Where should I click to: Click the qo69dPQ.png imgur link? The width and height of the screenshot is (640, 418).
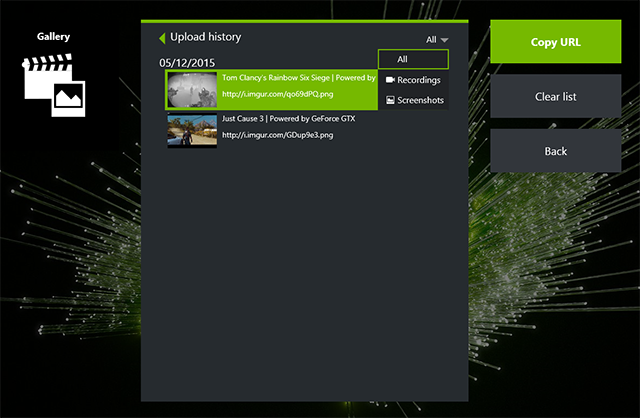[x=278, y=94]
